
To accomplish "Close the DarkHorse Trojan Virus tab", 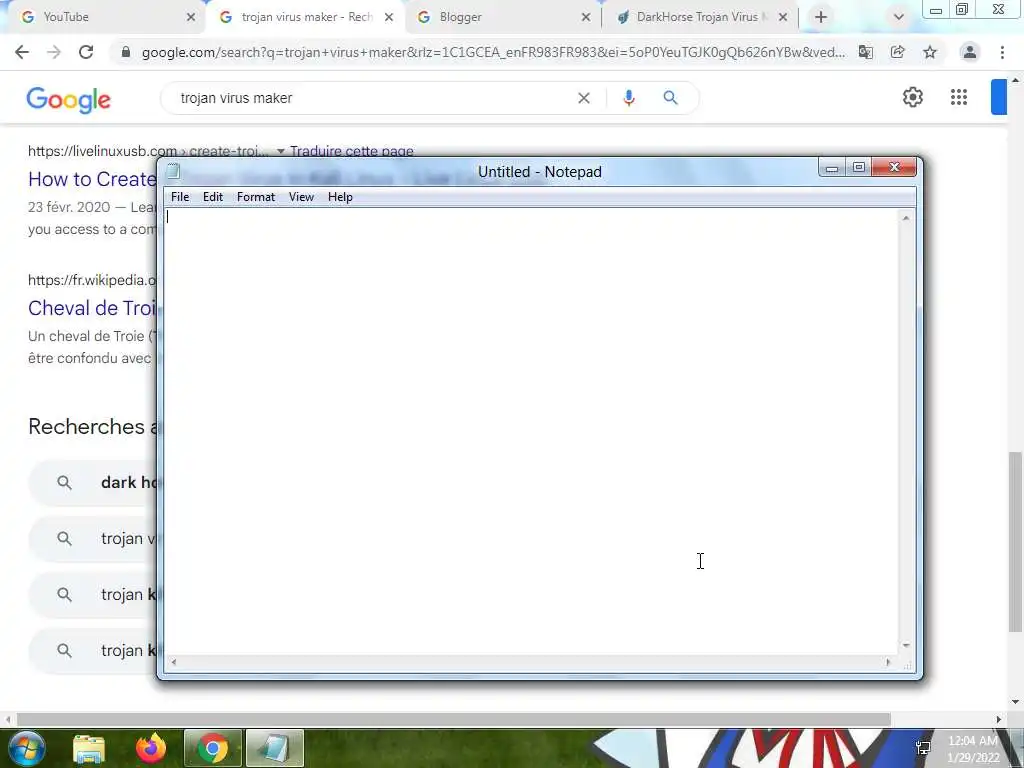I will [783, 18].
